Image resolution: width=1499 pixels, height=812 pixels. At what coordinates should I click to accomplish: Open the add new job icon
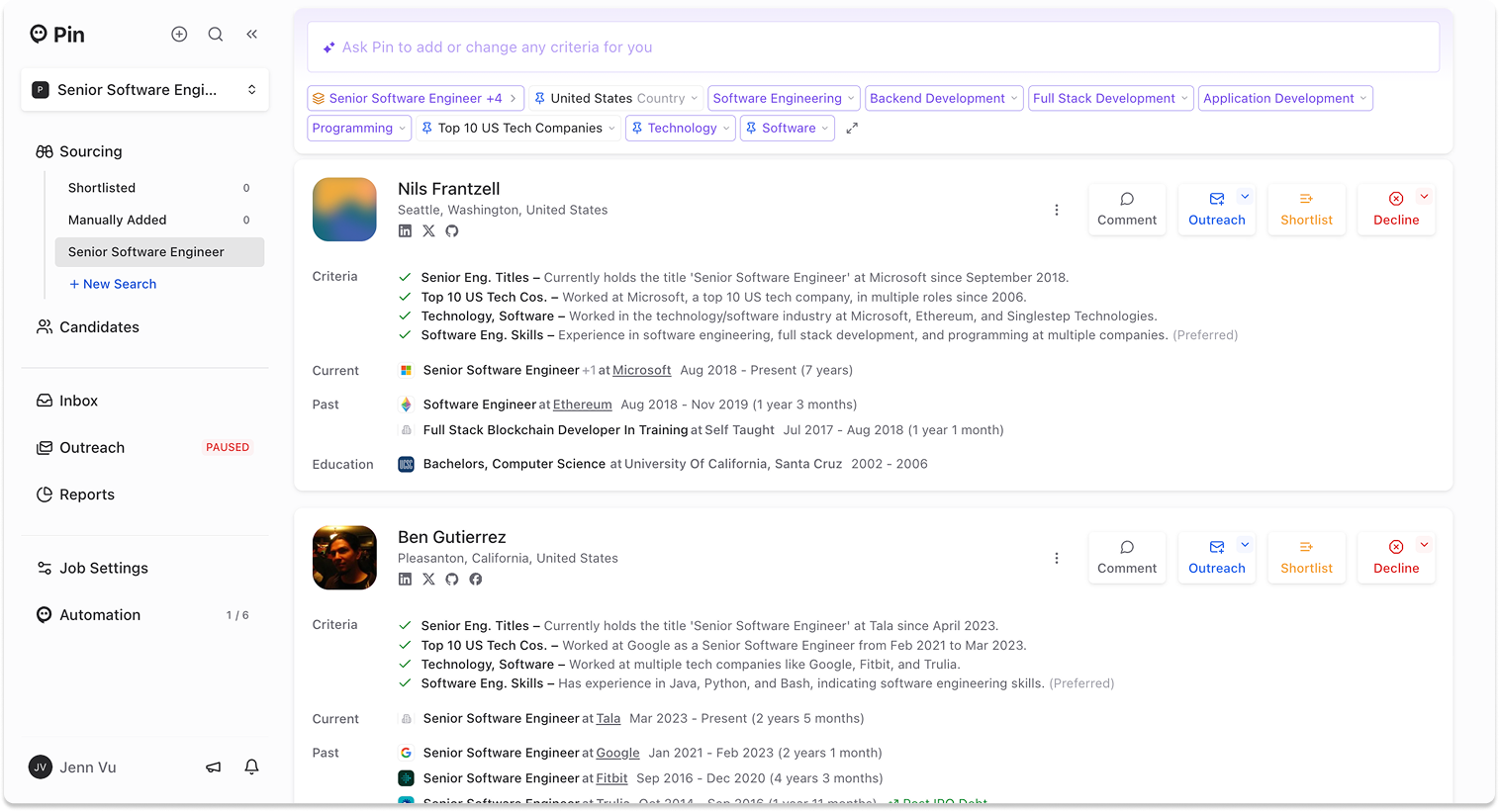pyautogui.click(x=179, y=33)
